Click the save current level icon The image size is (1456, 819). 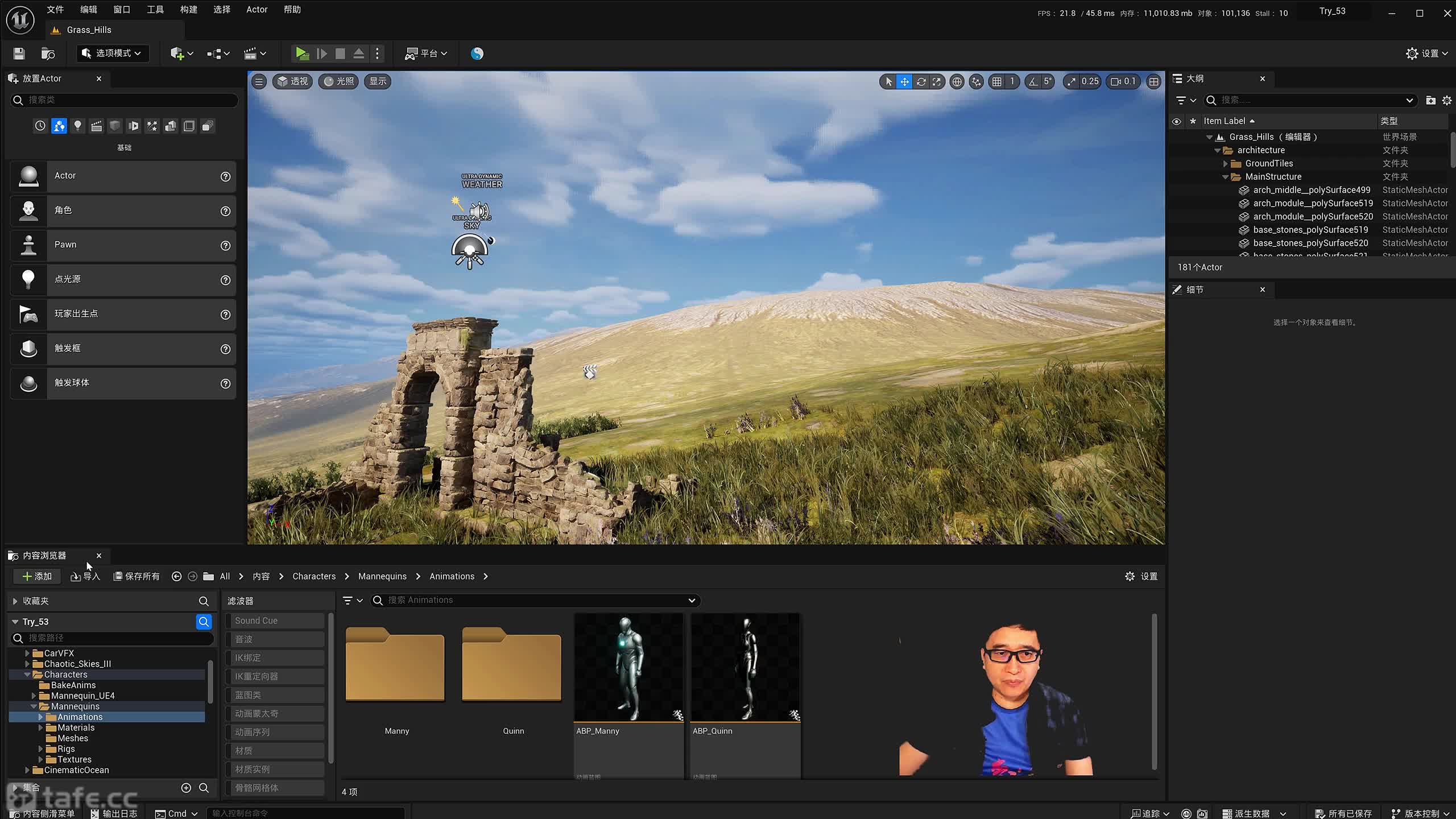point(19,53)
